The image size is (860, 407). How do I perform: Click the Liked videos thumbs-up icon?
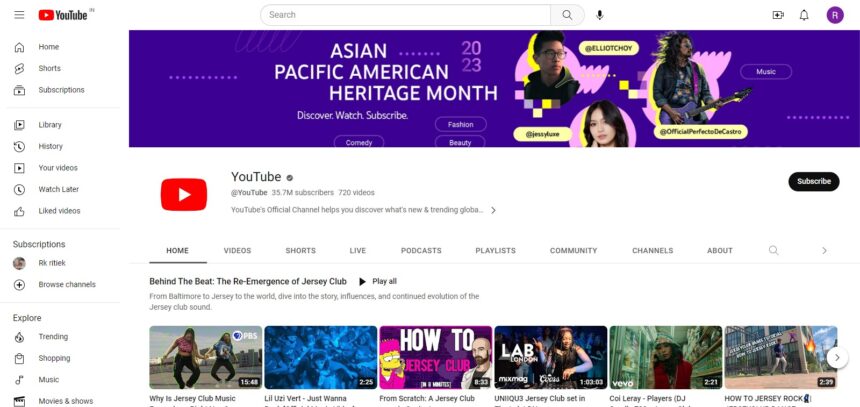19,211
